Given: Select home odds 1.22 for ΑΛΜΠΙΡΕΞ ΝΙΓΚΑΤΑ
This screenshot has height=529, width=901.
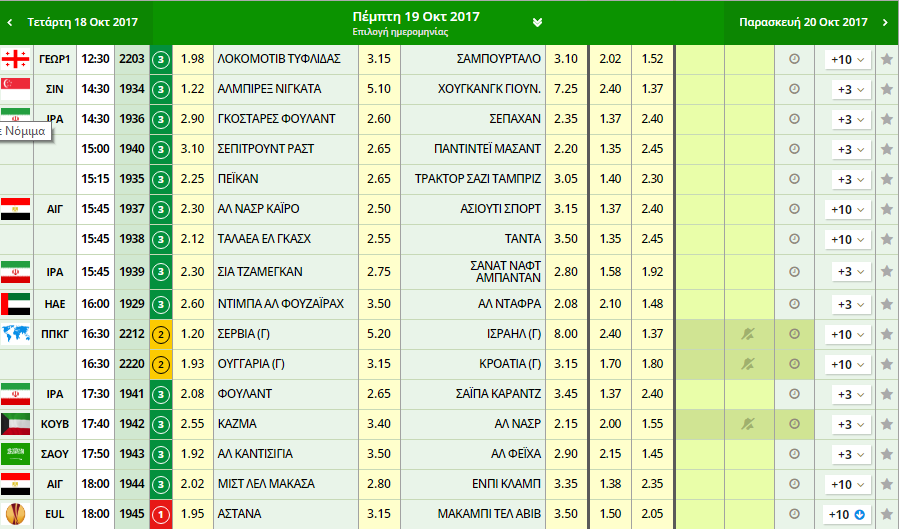Looking at the screenshot, I should pos(194,89).
